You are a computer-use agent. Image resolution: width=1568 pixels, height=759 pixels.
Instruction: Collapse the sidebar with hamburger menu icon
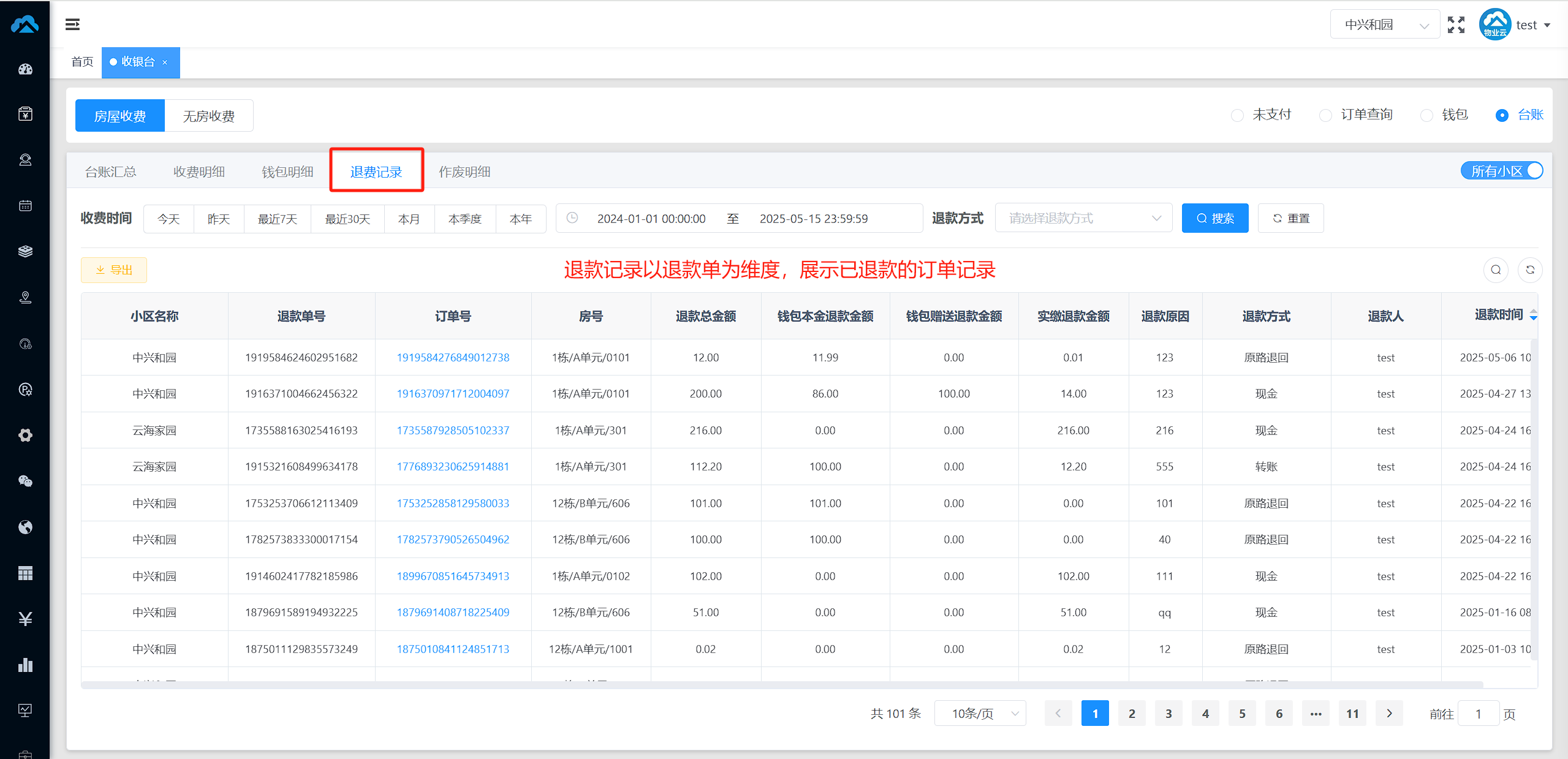tap(72, 25)
